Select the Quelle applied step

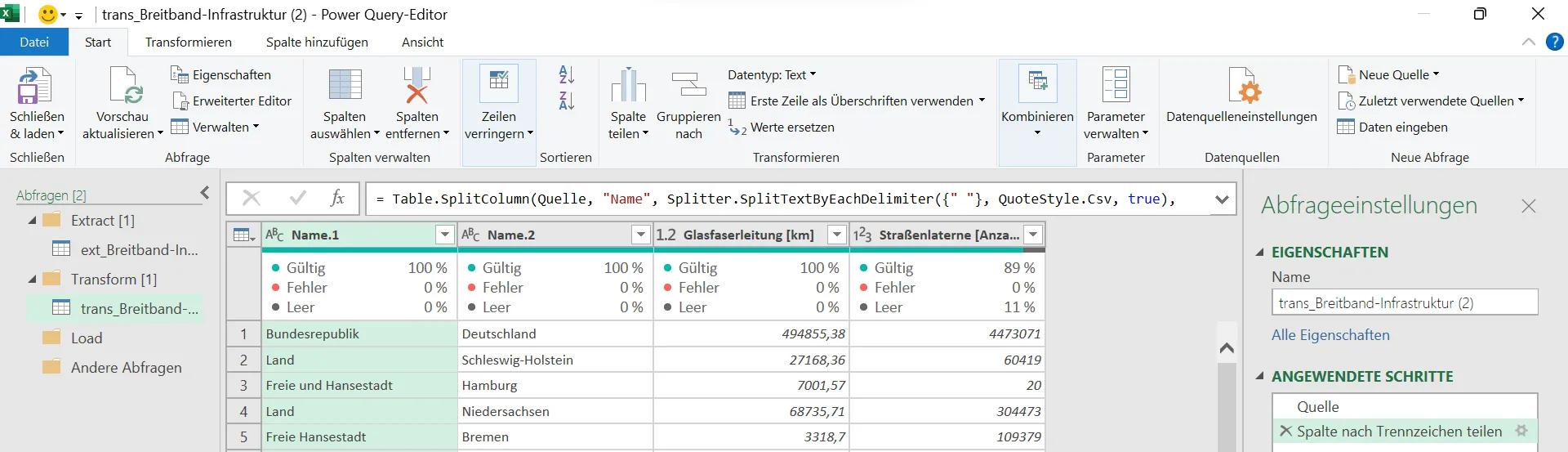click(x=1405, y=406)
